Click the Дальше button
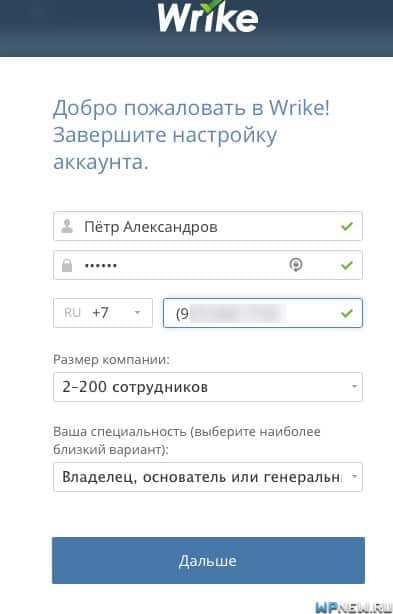The width and height of the screenshot is (393, 614). click(208, 560)
